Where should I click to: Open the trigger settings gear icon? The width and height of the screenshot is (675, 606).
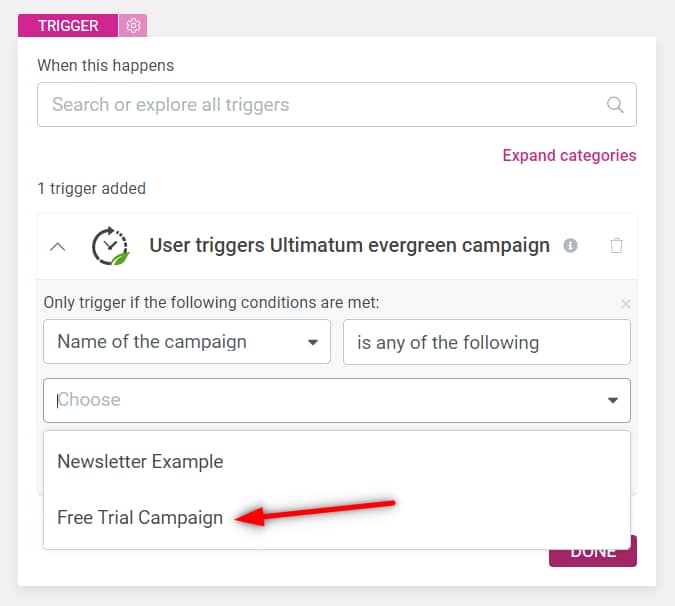(133, 26)
